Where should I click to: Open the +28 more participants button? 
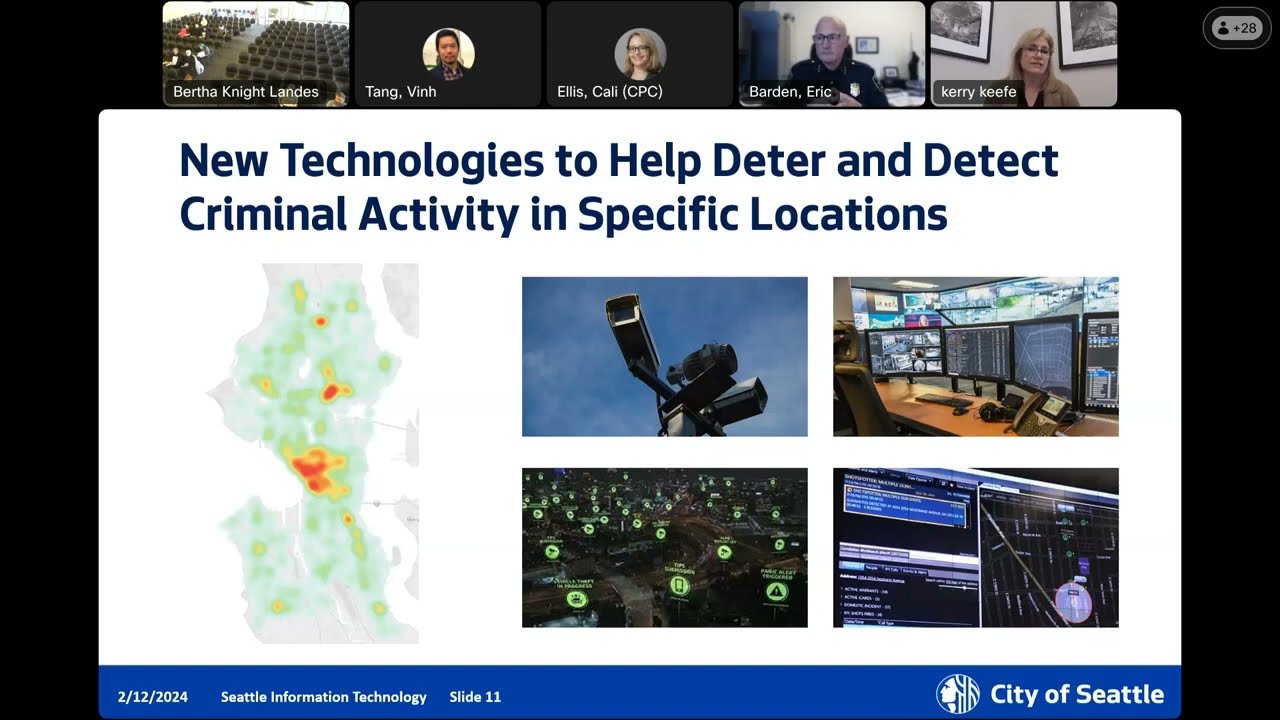coord(1236,28)
